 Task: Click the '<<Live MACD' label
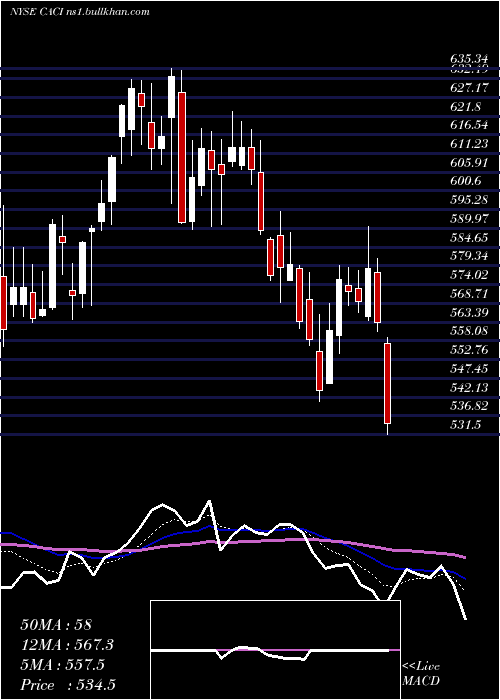point(421,673)
